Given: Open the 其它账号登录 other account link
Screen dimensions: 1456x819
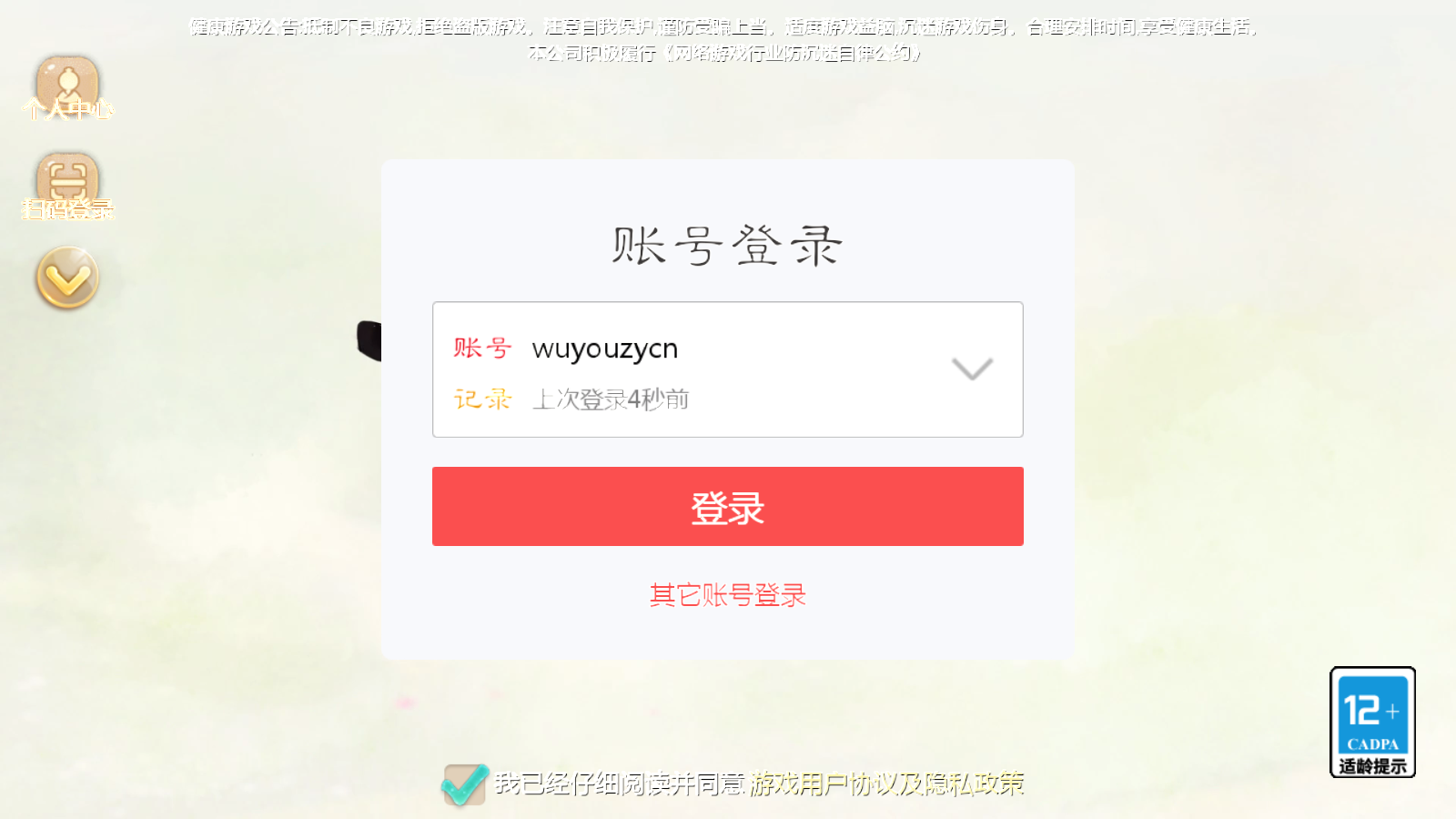Looking at the screenshot, I should click(728, 595).
